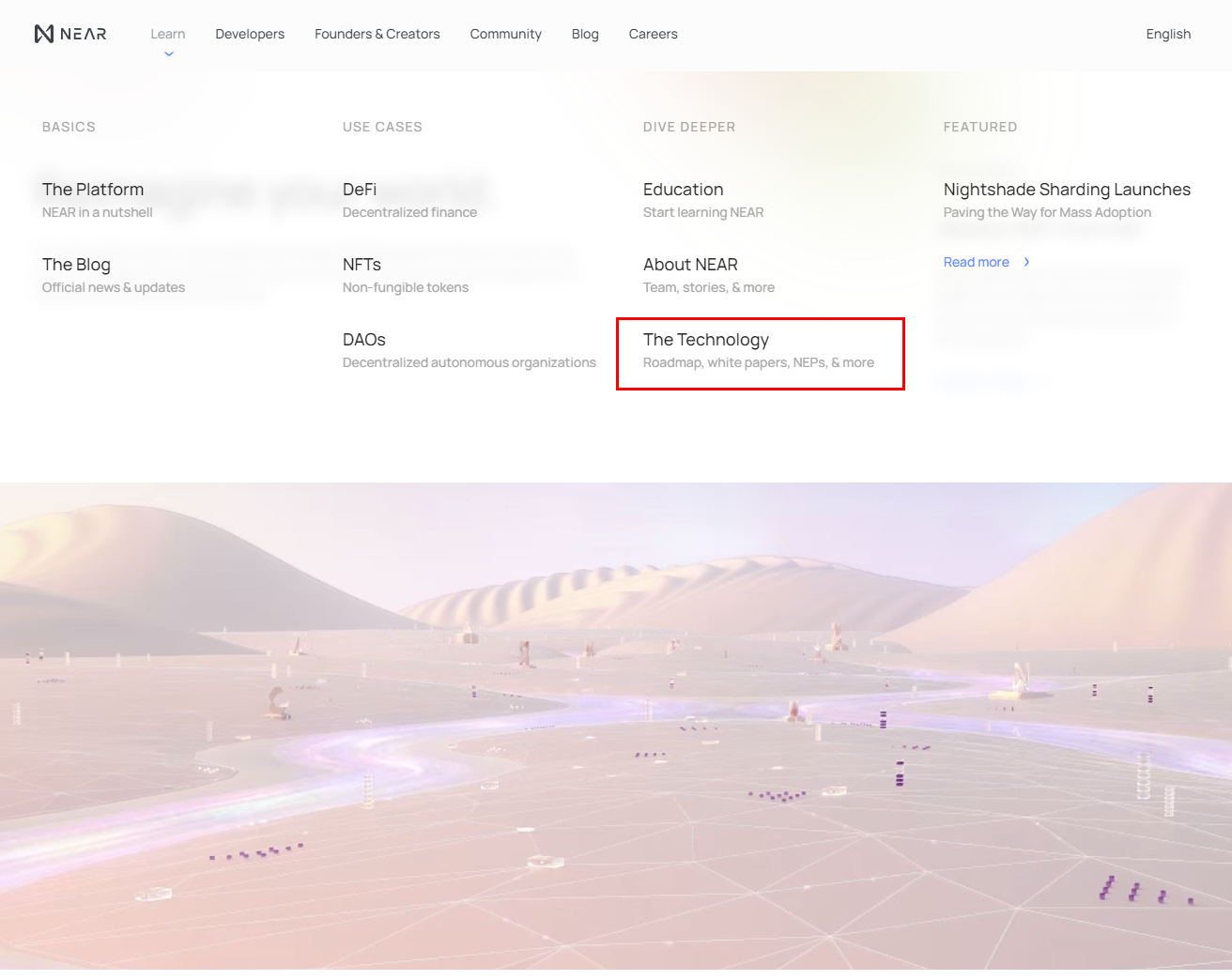1232x980 pixels.
Task: Go to the Blog nav item
Action: pyautogui.click(x=585, y=34)
